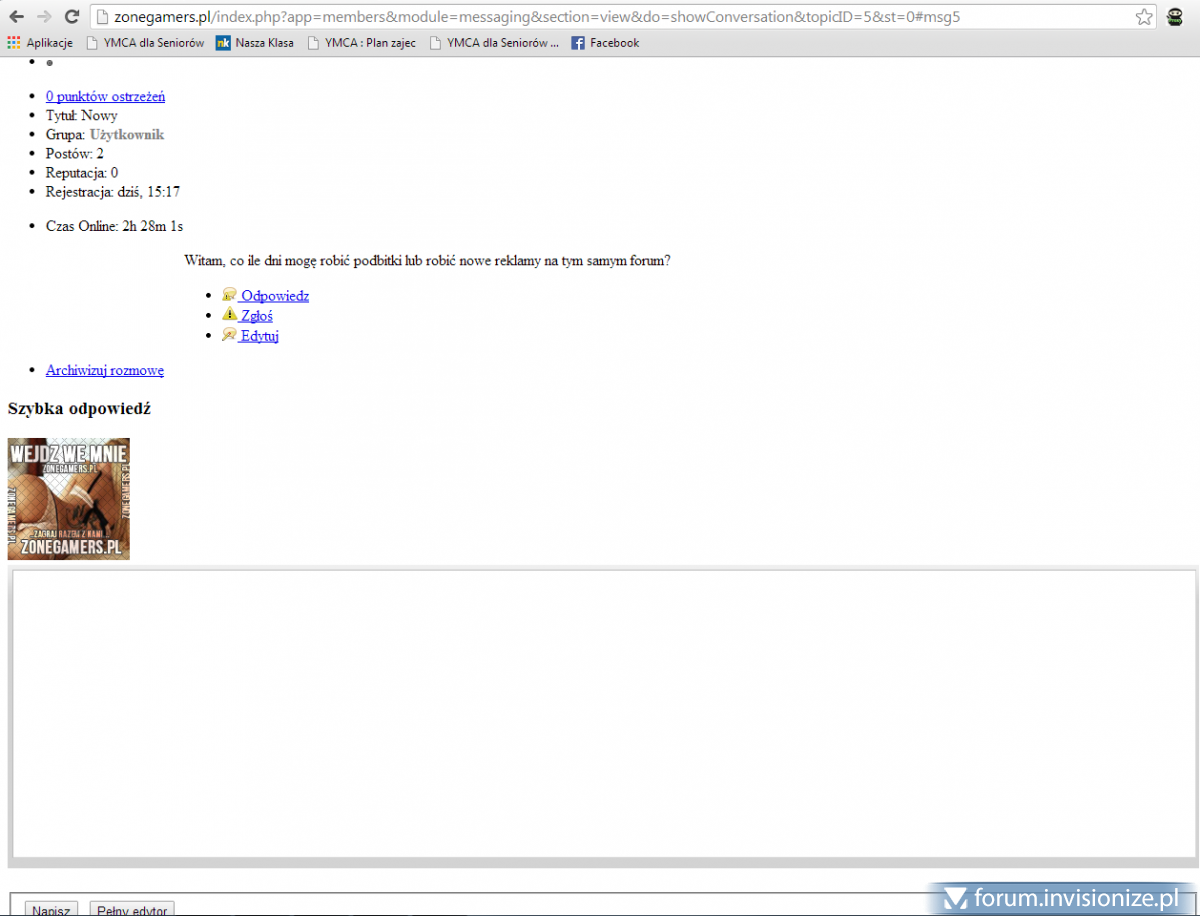The image size is (1200, 916).
Task: Click the Pełny edytor button
Action: (132, 909)
